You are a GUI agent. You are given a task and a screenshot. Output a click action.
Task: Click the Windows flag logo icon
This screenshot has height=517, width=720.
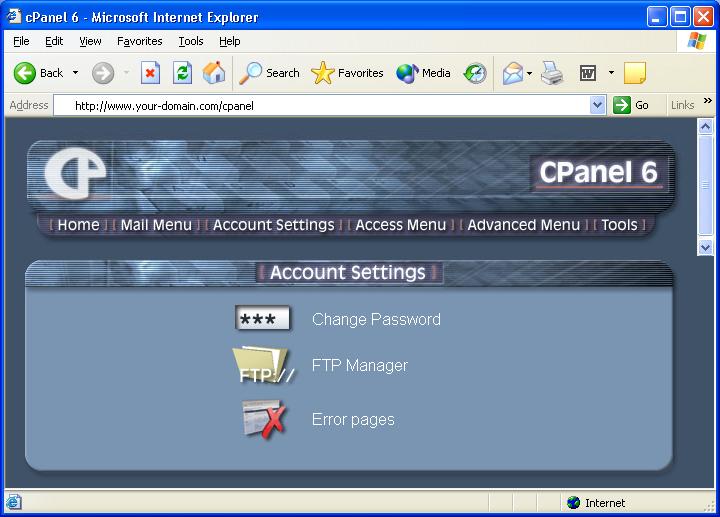click(697, 41)
